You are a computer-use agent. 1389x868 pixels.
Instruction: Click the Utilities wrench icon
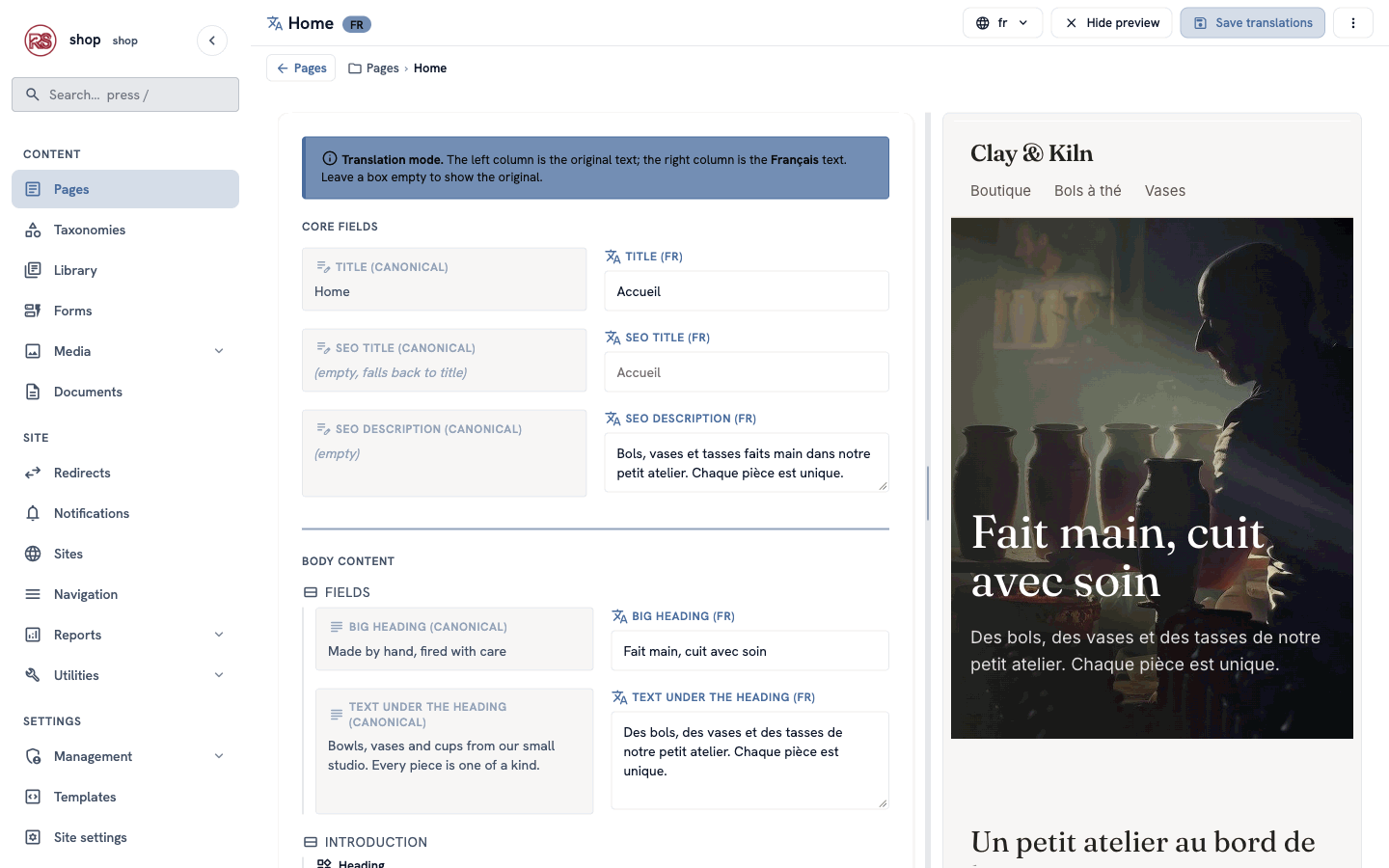[33, 675]
